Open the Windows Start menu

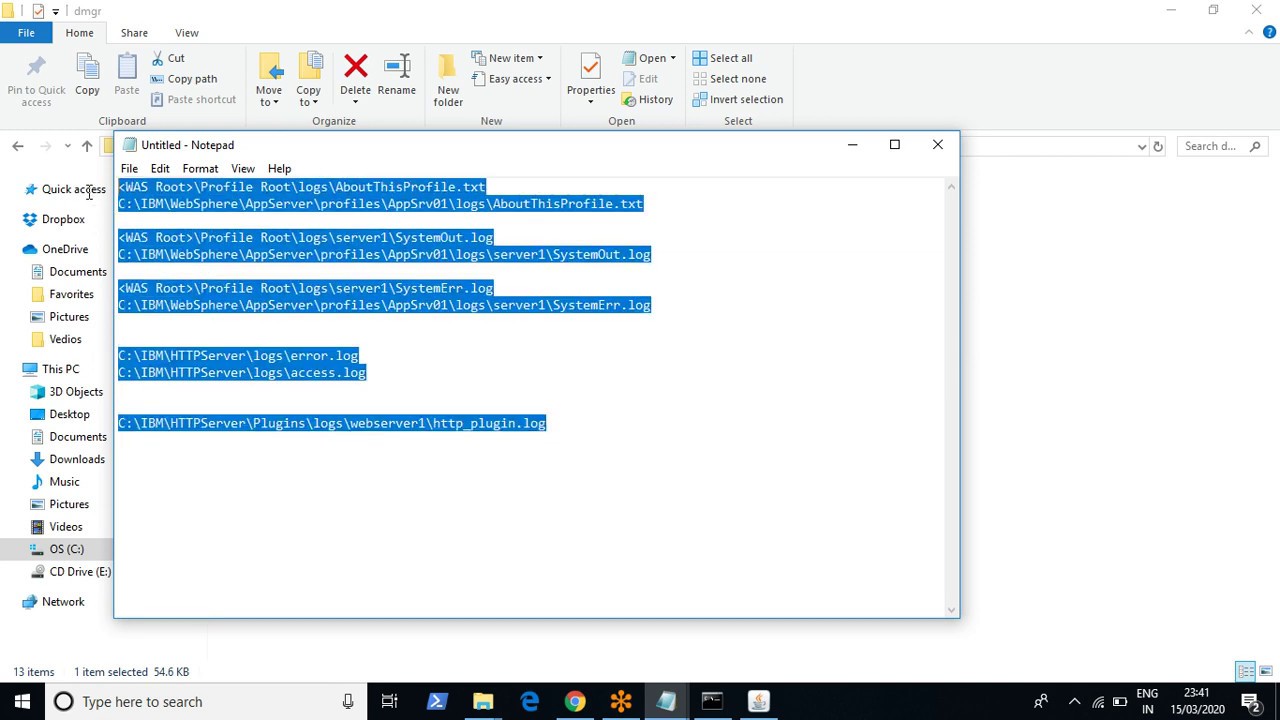tap(22, 701)
